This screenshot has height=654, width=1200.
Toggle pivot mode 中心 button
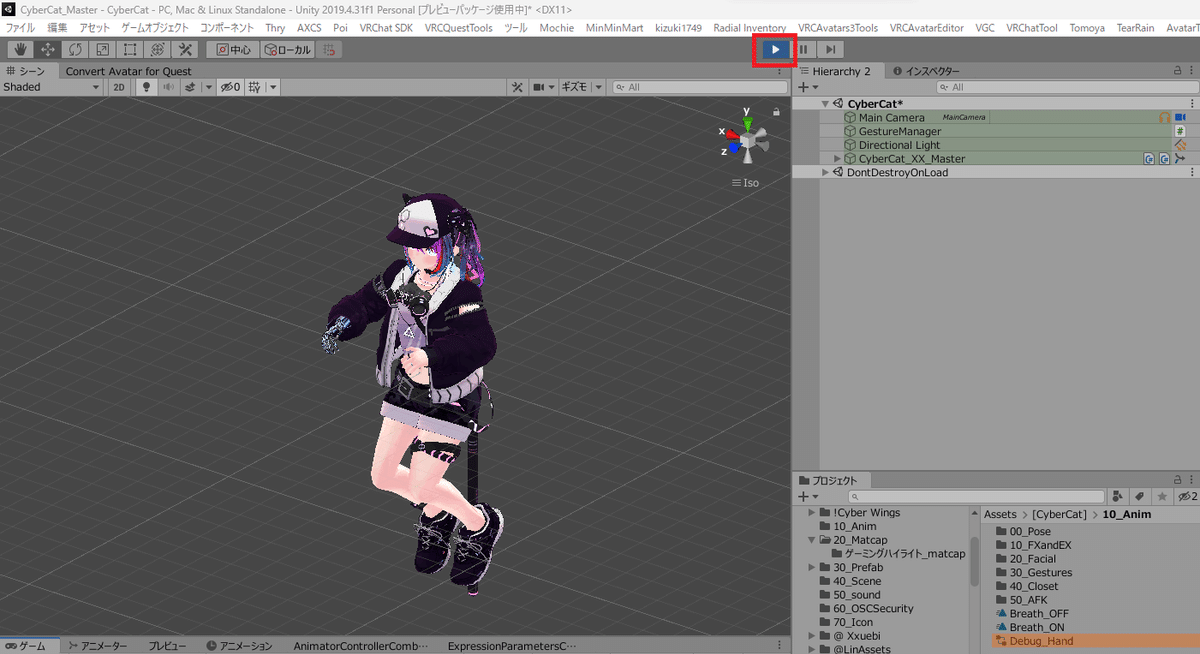pos(234,49)
